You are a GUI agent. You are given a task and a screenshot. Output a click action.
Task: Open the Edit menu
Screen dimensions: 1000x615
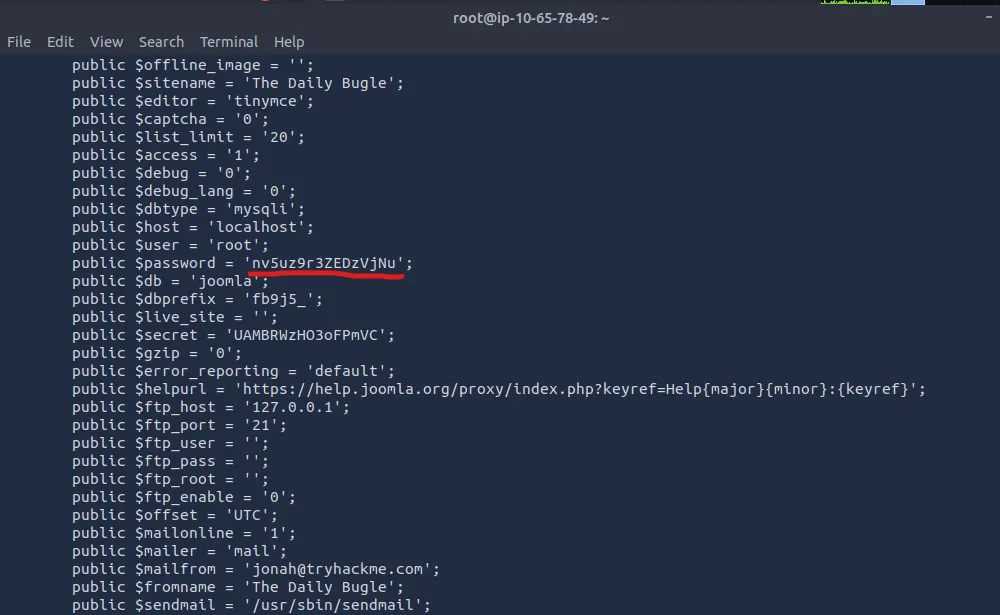[60, 42]
